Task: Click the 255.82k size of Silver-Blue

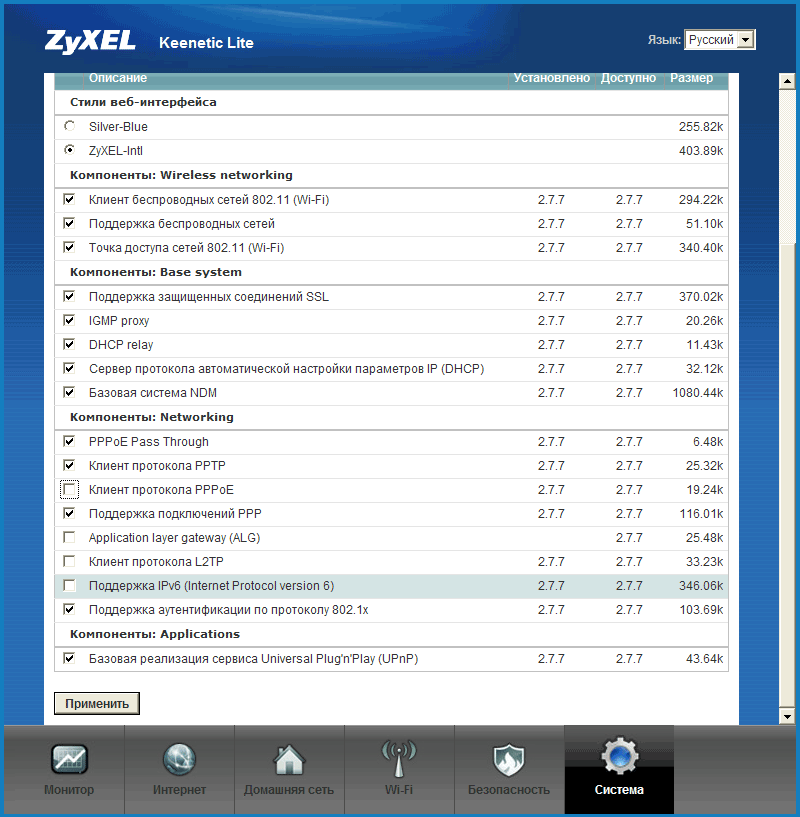Action: click(x=701, y=127)
